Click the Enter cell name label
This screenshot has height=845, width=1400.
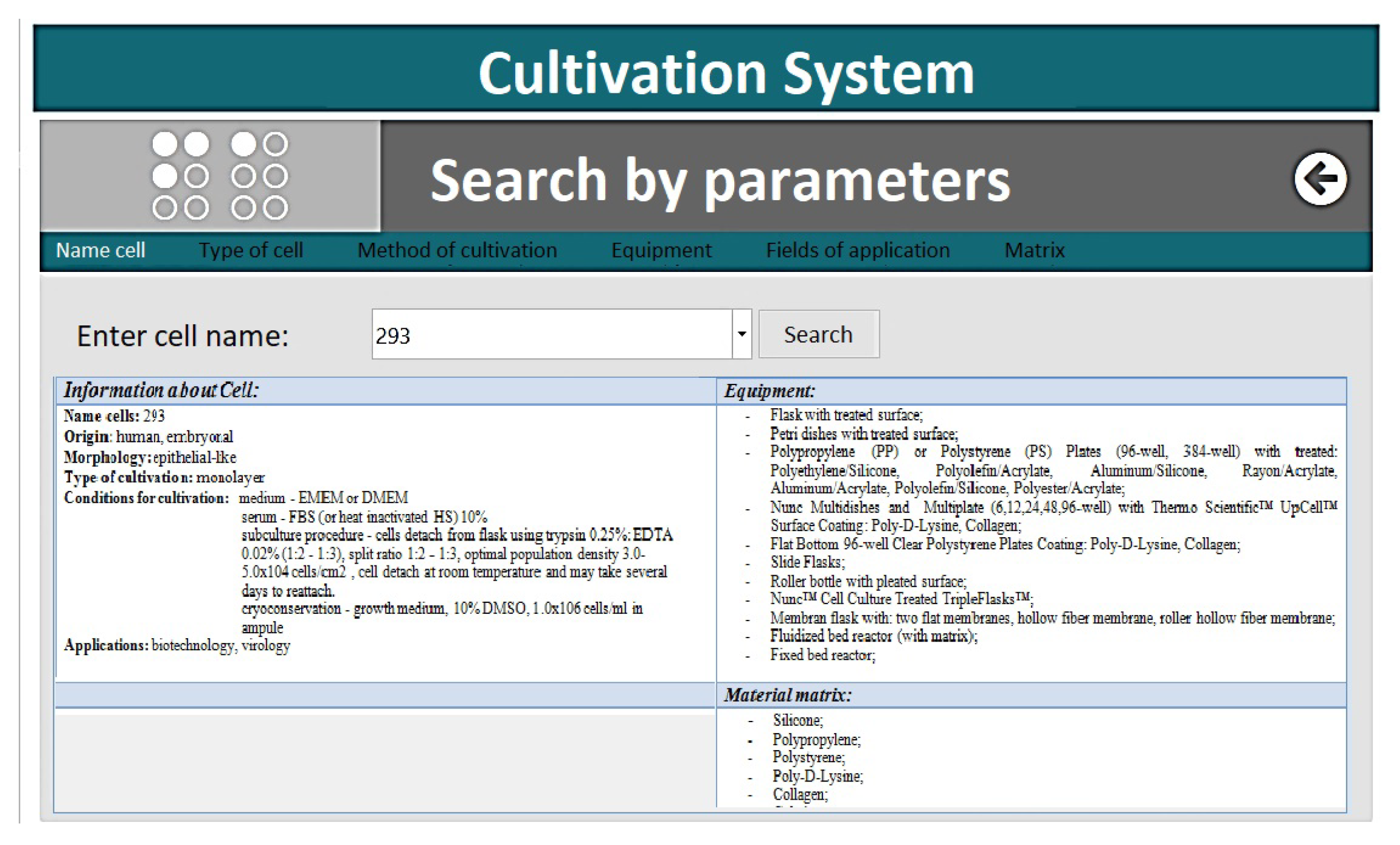tap(183, 336)
